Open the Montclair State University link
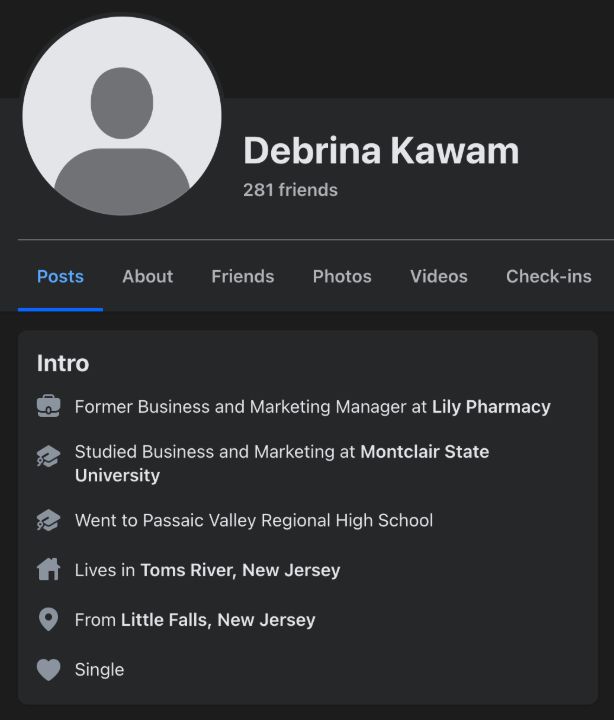614x720 pixels. point(282,463)
